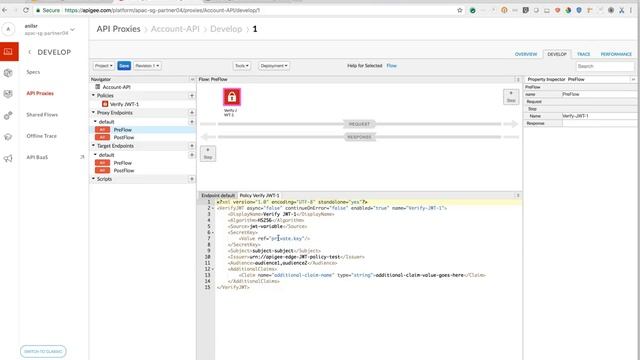Click the Publish icon left of Specs
This screenshot has height=360, width=640.
pyautogui.click(x=8, y=73)
